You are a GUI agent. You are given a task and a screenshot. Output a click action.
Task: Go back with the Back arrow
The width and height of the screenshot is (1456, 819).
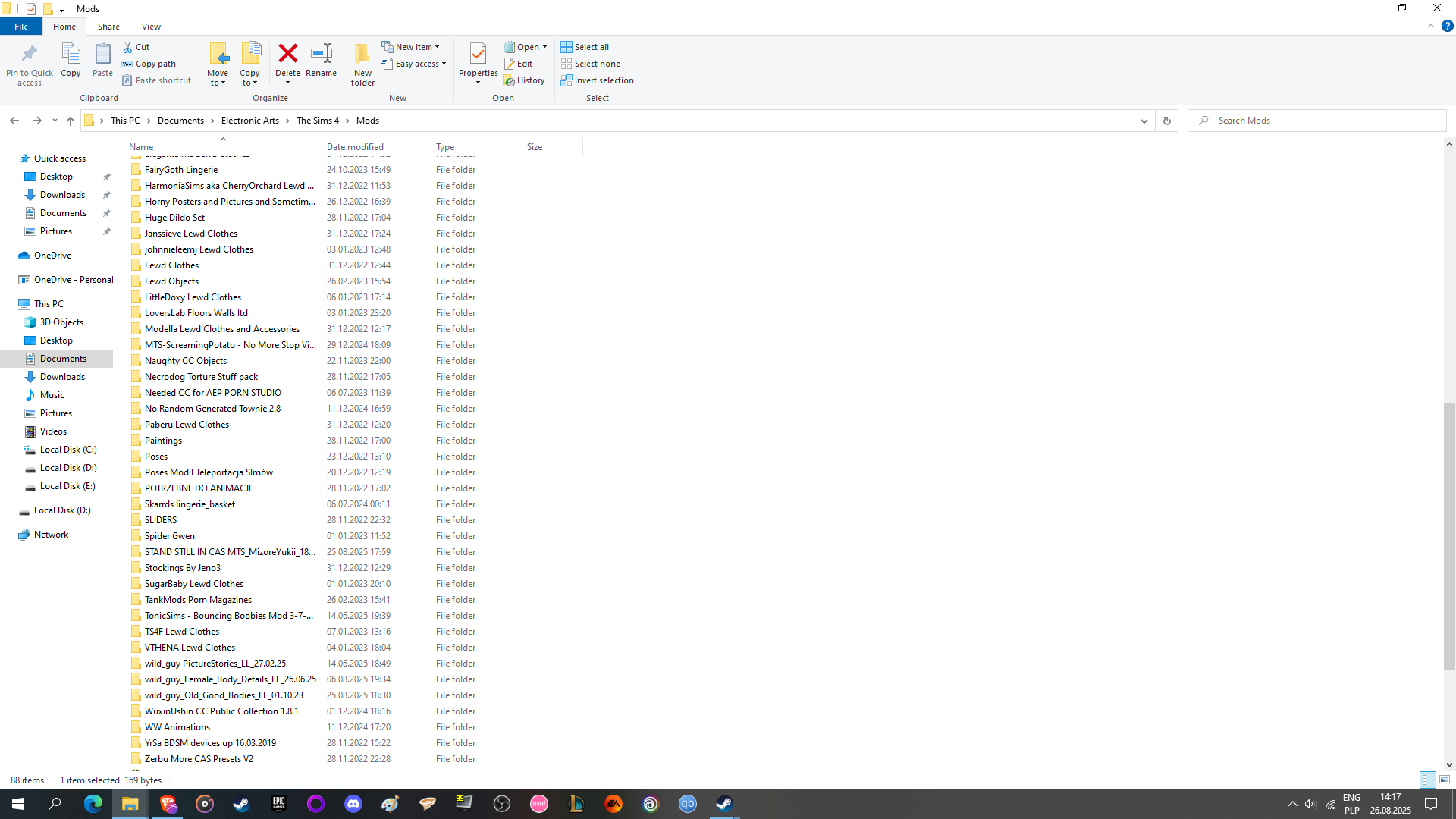click(x=14, y=121)
